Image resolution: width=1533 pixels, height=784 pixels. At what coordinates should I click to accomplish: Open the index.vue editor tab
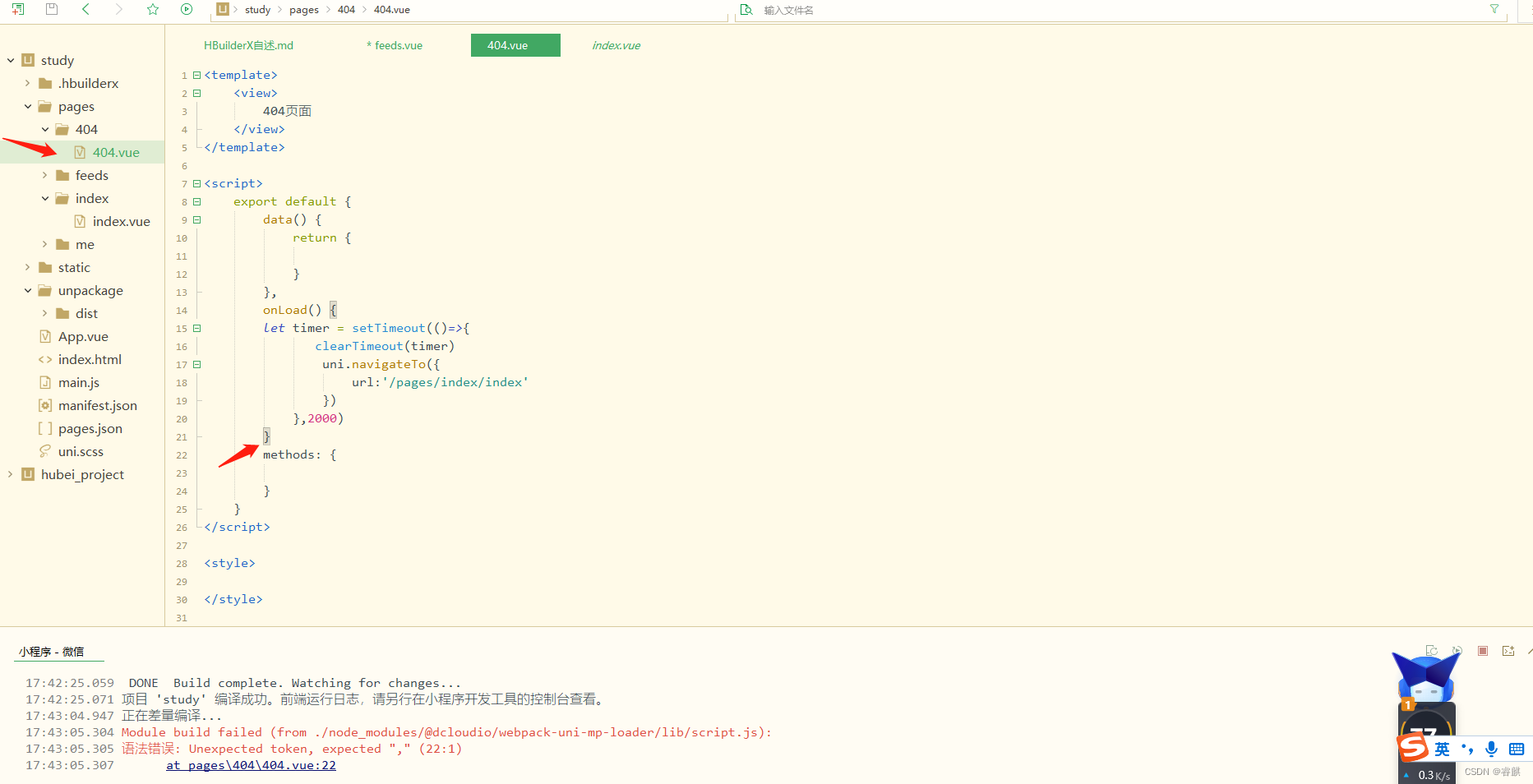click(x=616, y=45)
